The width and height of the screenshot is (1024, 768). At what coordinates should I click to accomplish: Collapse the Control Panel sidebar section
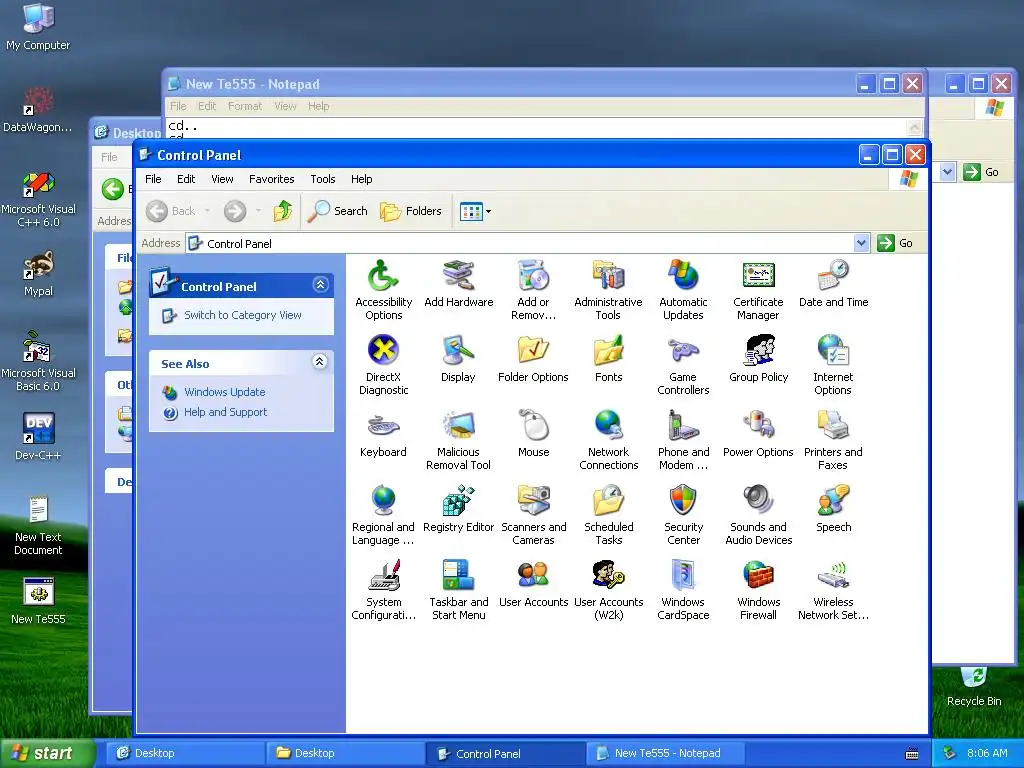click(320, 285)
